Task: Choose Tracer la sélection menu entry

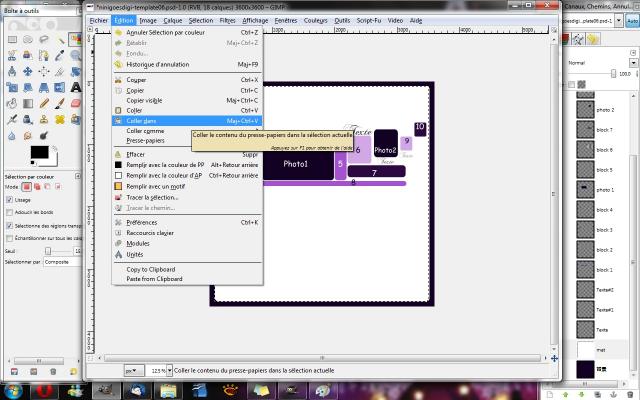Action: (x=187, y=197)
